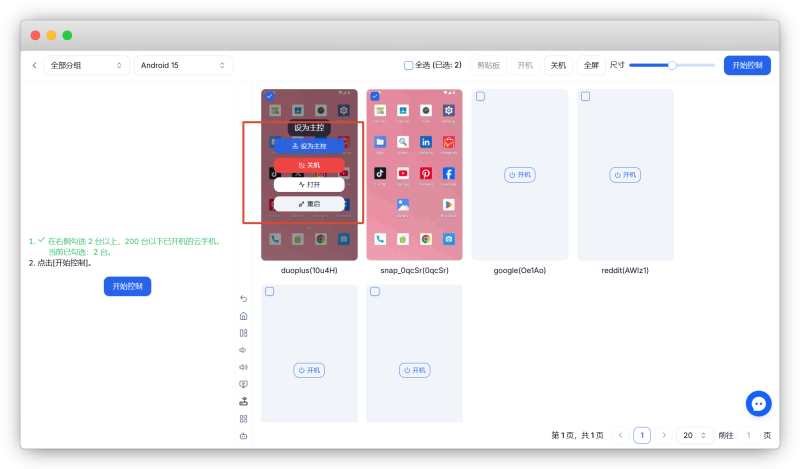Viewport: 800px width, 469px height.
Task: Tap Settings gear on snap_0qcSr phone
Action: 448,110
